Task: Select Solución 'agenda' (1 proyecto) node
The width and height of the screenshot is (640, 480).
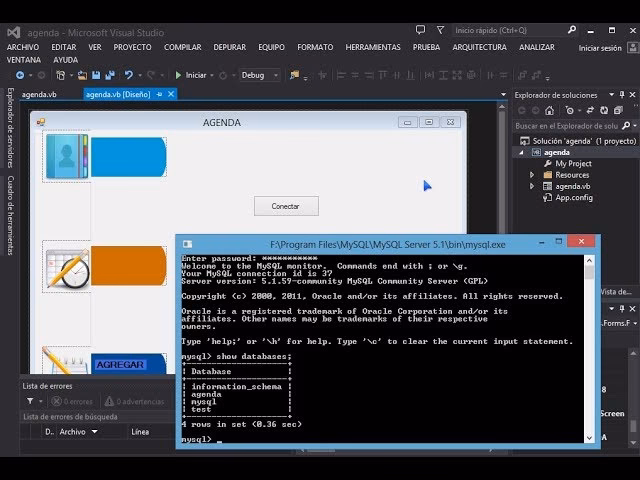Action: click(x=584, y=141)
